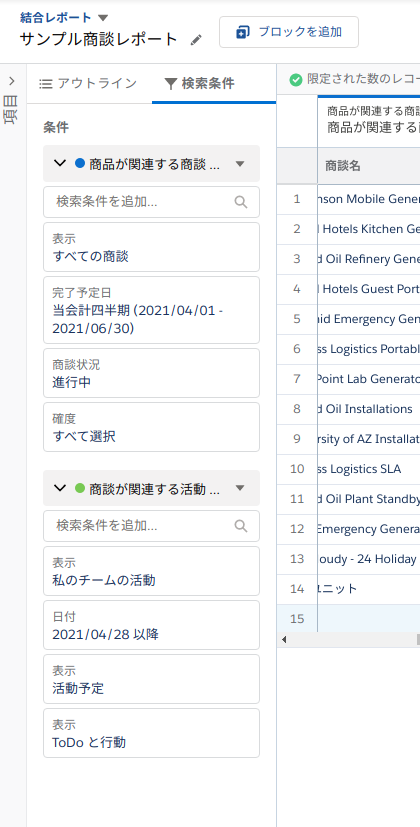Click the ブロックを追加 button
Viewport: 420px width, 827px height.
(x=289, y=32)
